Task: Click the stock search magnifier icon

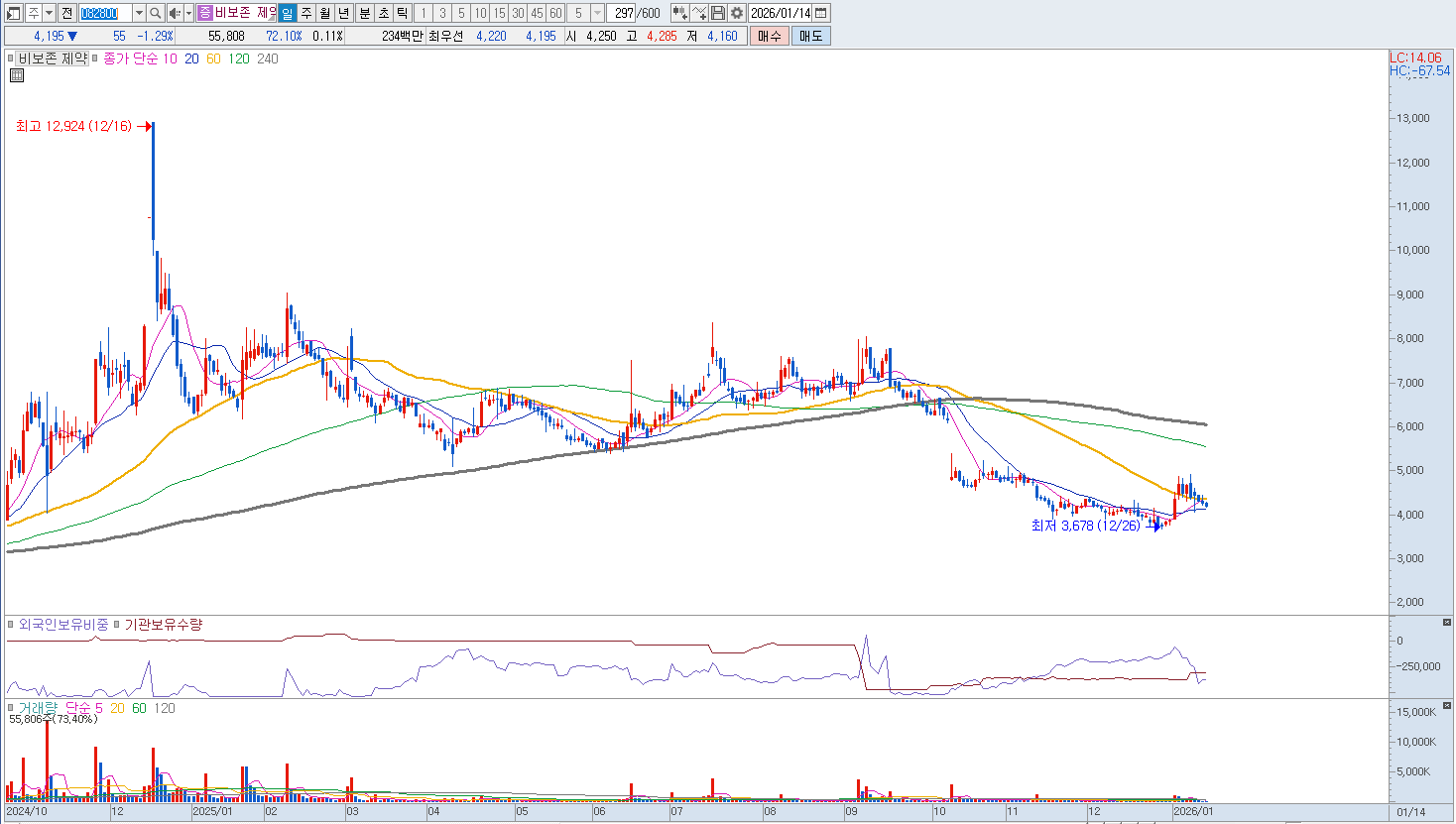Action: [x=156, y=13]
